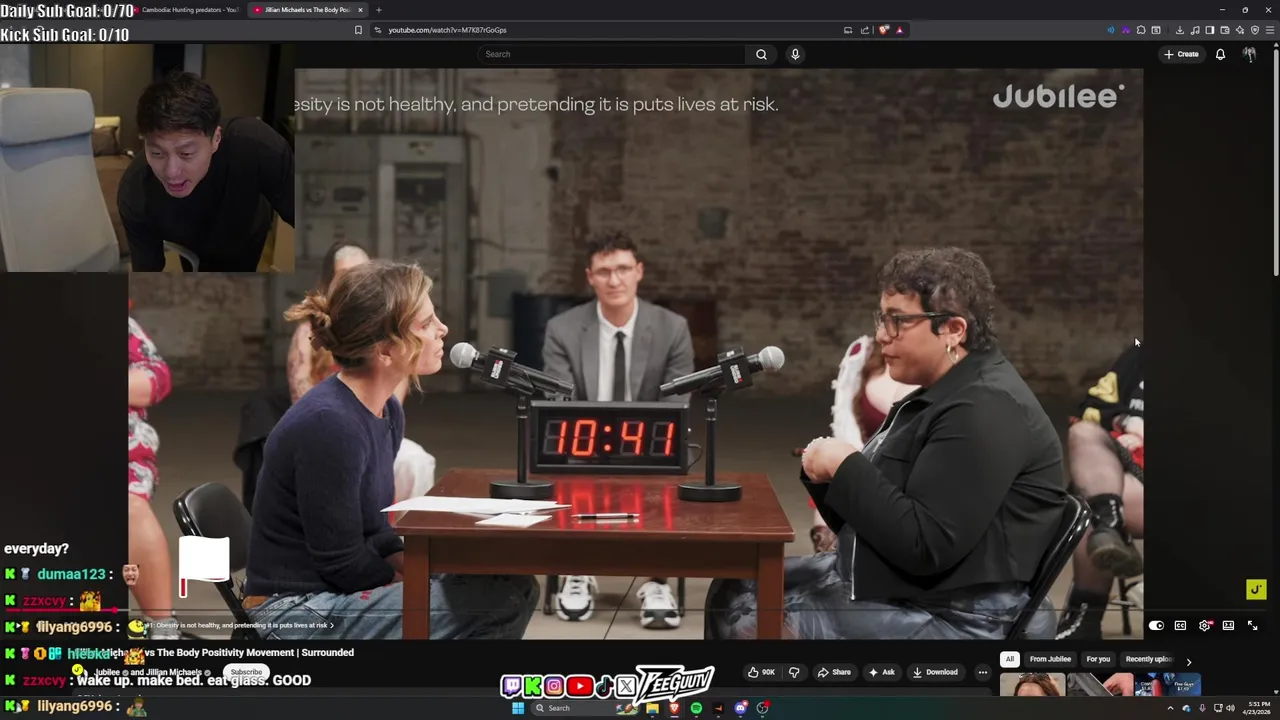Open browser extensions puzzle icon
Image resolution: width=1280 pixels, height=720 pixels.
[x=1141, y=30]
